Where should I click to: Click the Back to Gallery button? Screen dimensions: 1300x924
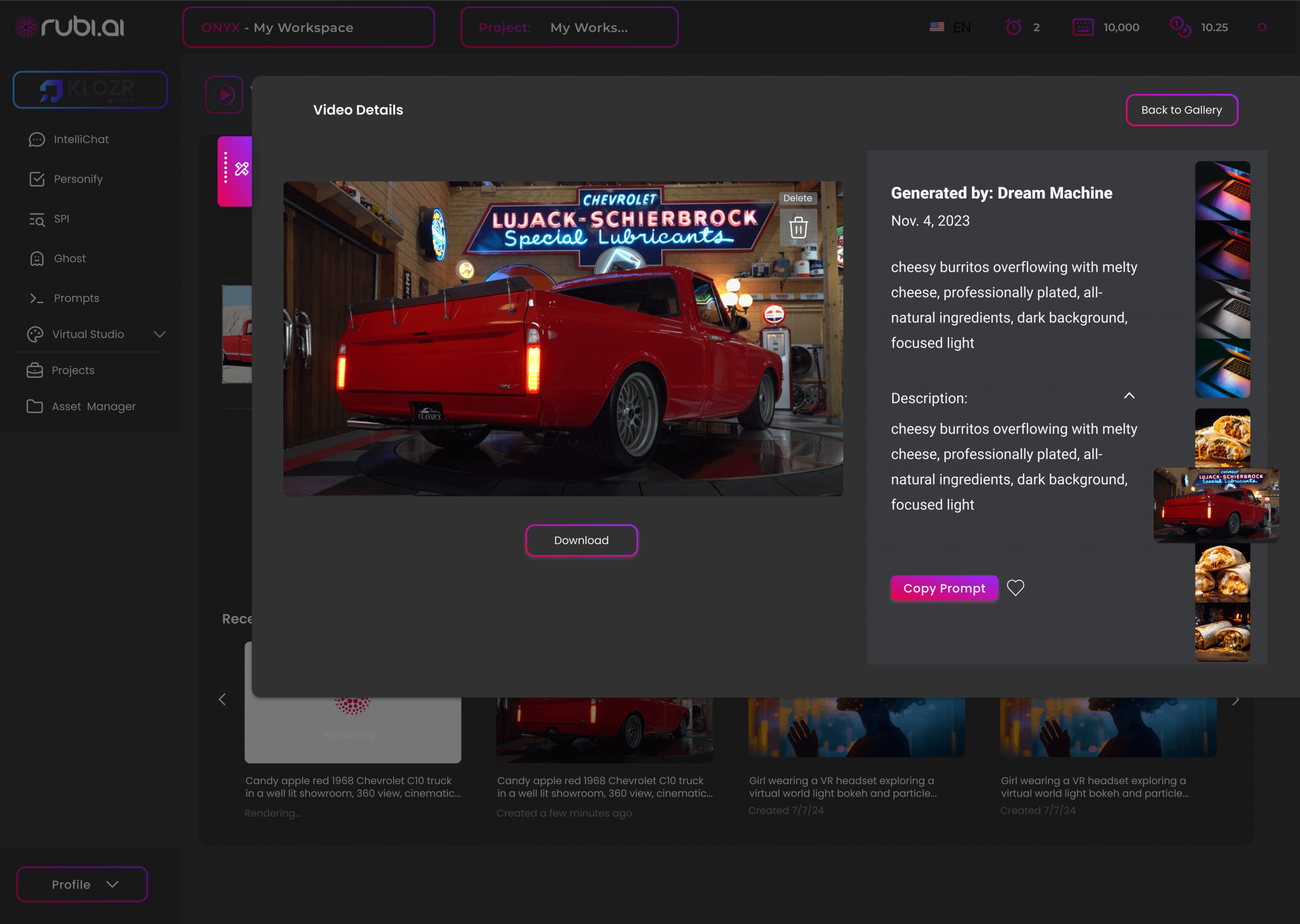(1181, 110)
